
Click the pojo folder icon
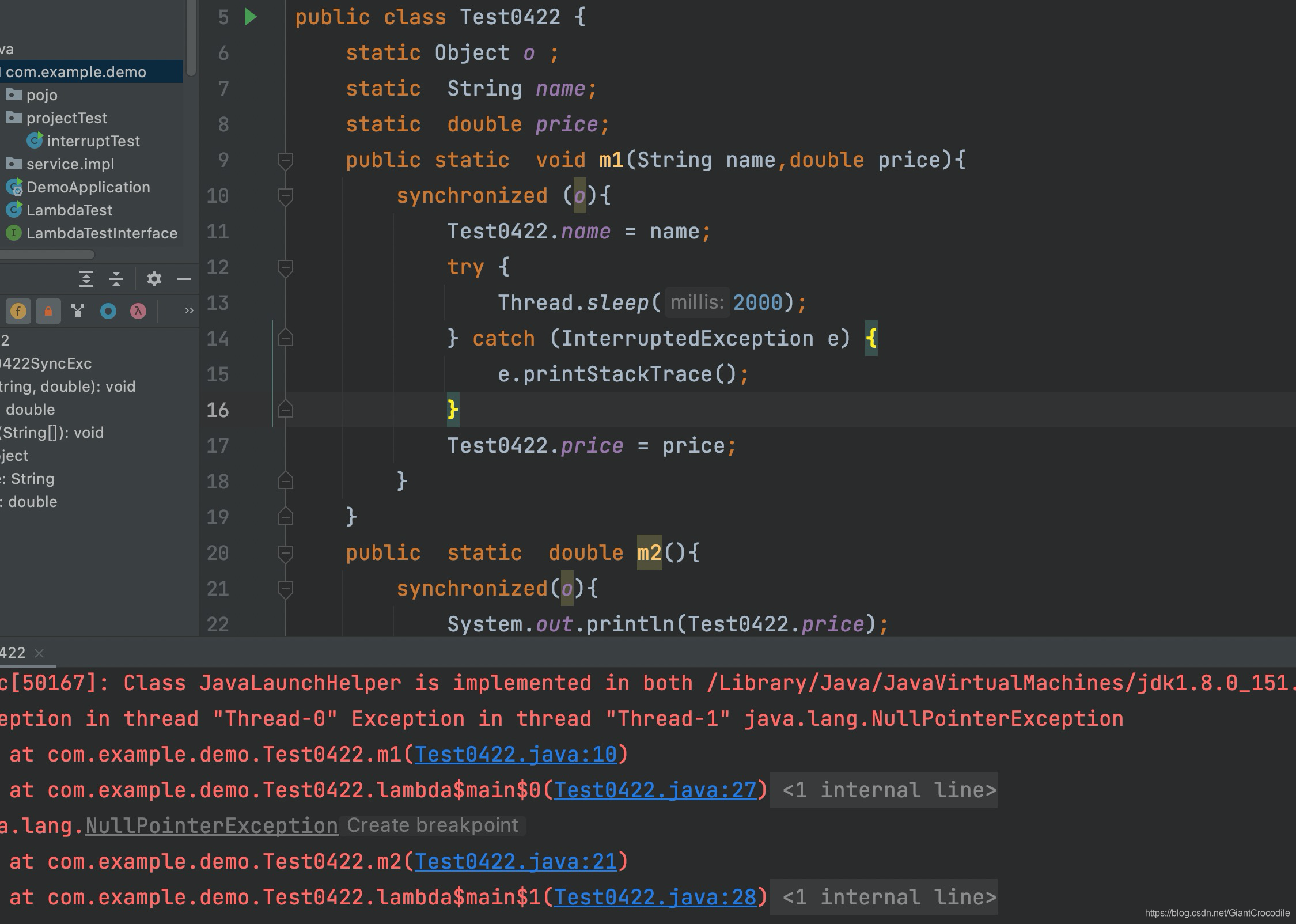pyautogui.click(x=14, y=94)
